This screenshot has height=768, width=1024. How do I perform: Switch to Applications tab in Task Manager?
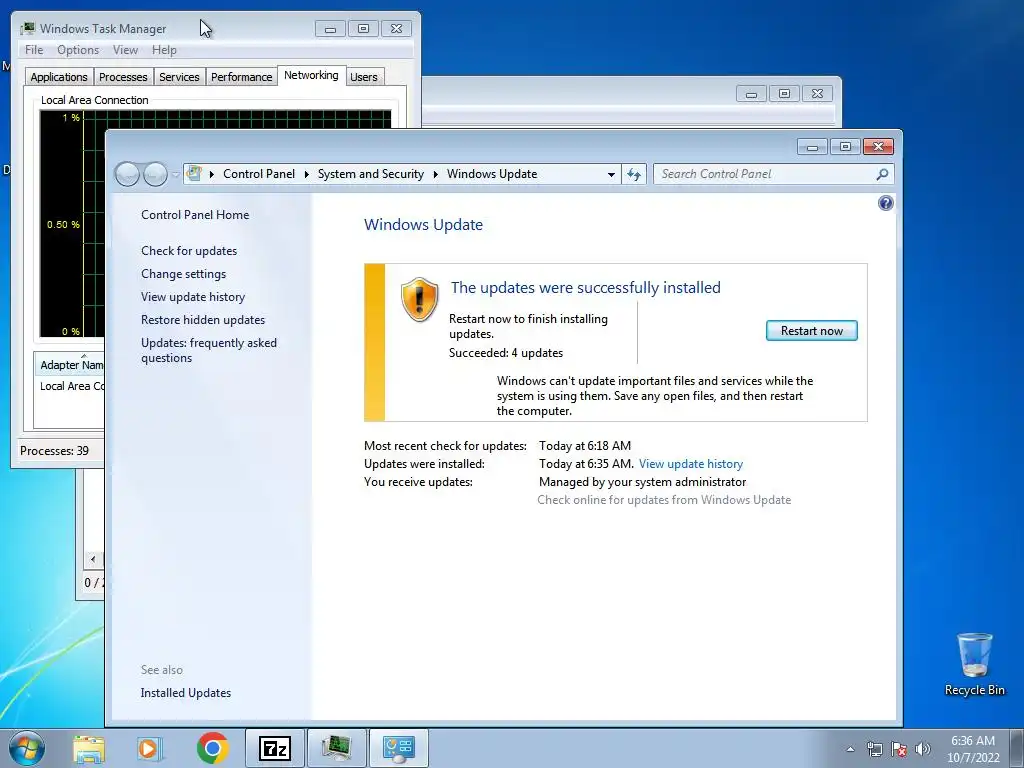coord(59,77)
